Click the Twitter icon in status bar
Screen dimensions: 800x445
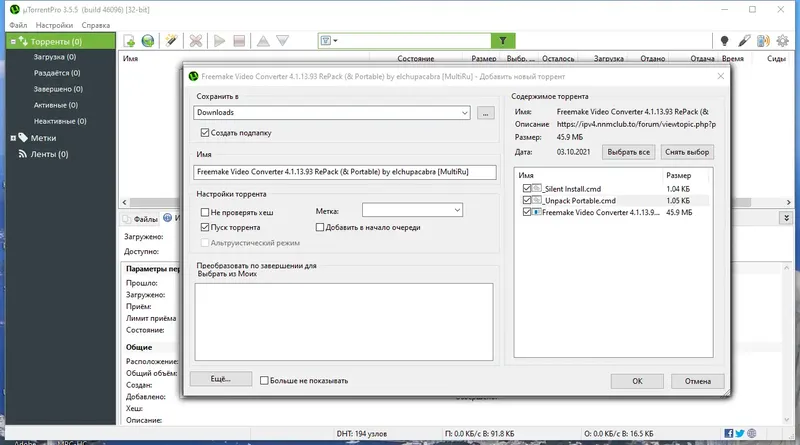740,433
